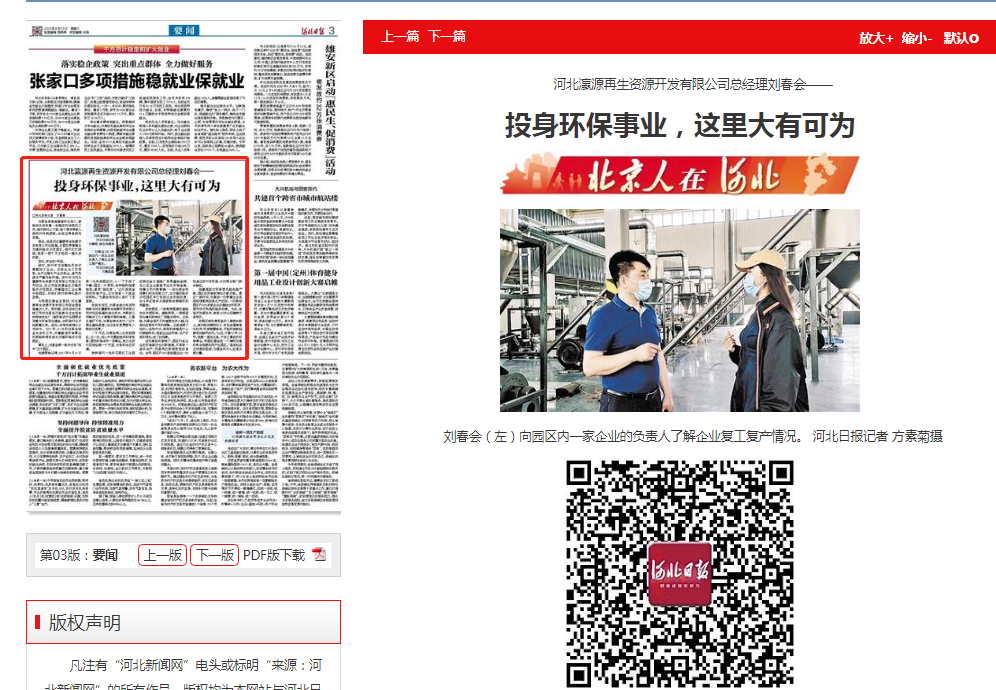Click the 北京人在河北 column banner image
Screen dimensions: 996x690
click(679, 175)
